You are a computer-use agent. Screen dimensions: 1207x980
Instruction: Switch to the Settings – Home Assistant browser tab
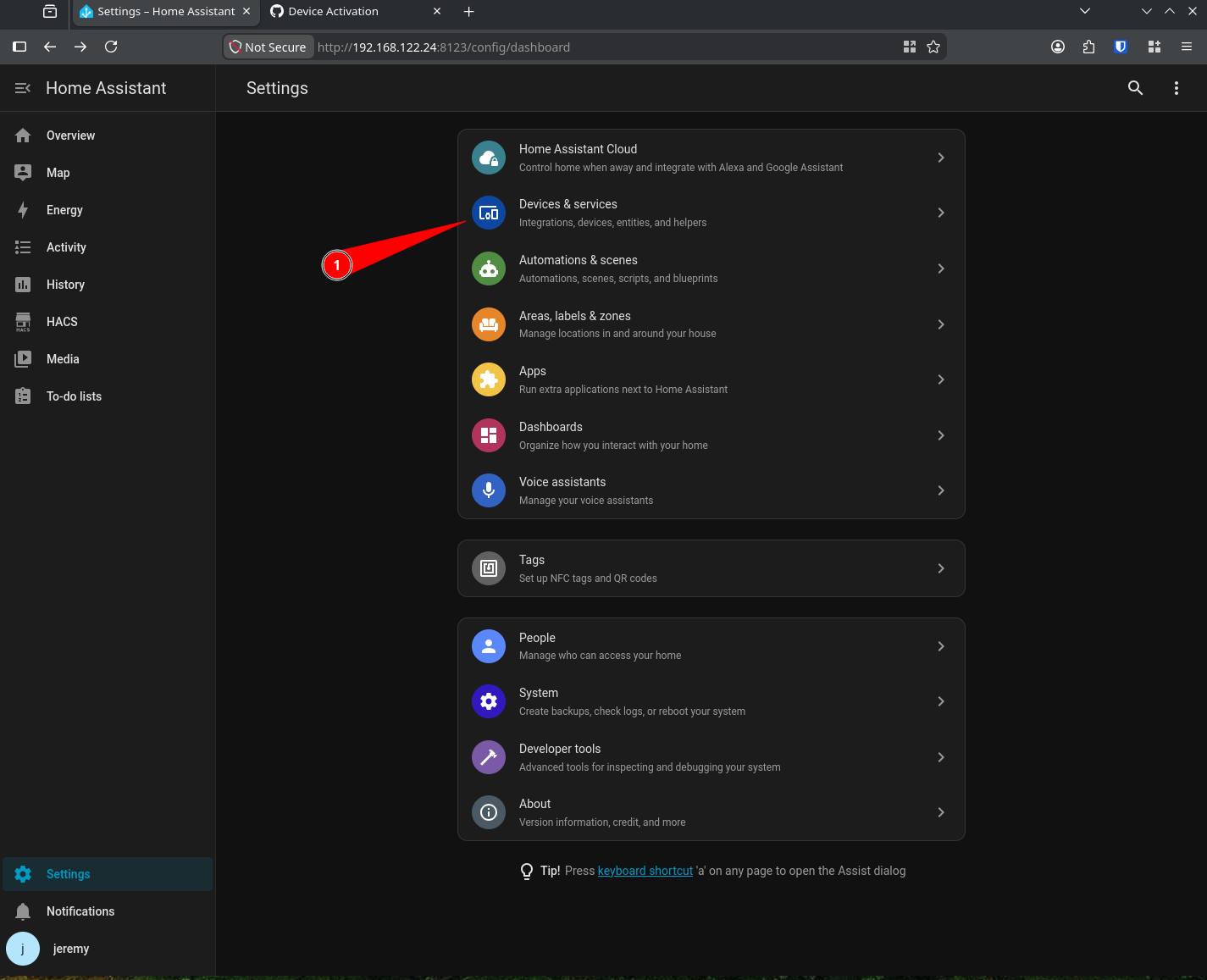click(166, 11)
